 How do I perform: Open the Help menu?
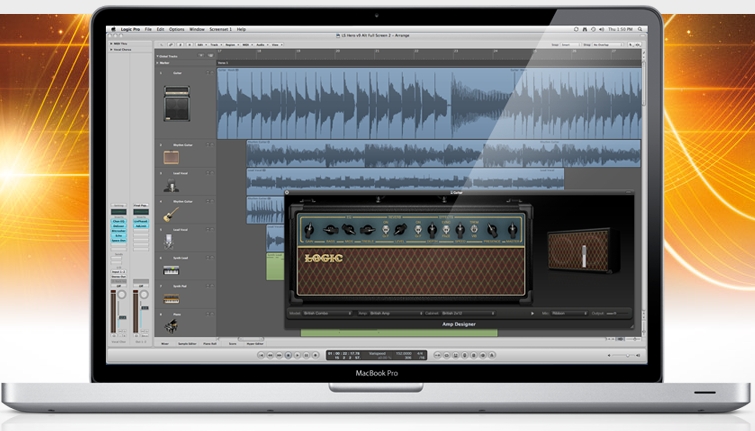241,29
